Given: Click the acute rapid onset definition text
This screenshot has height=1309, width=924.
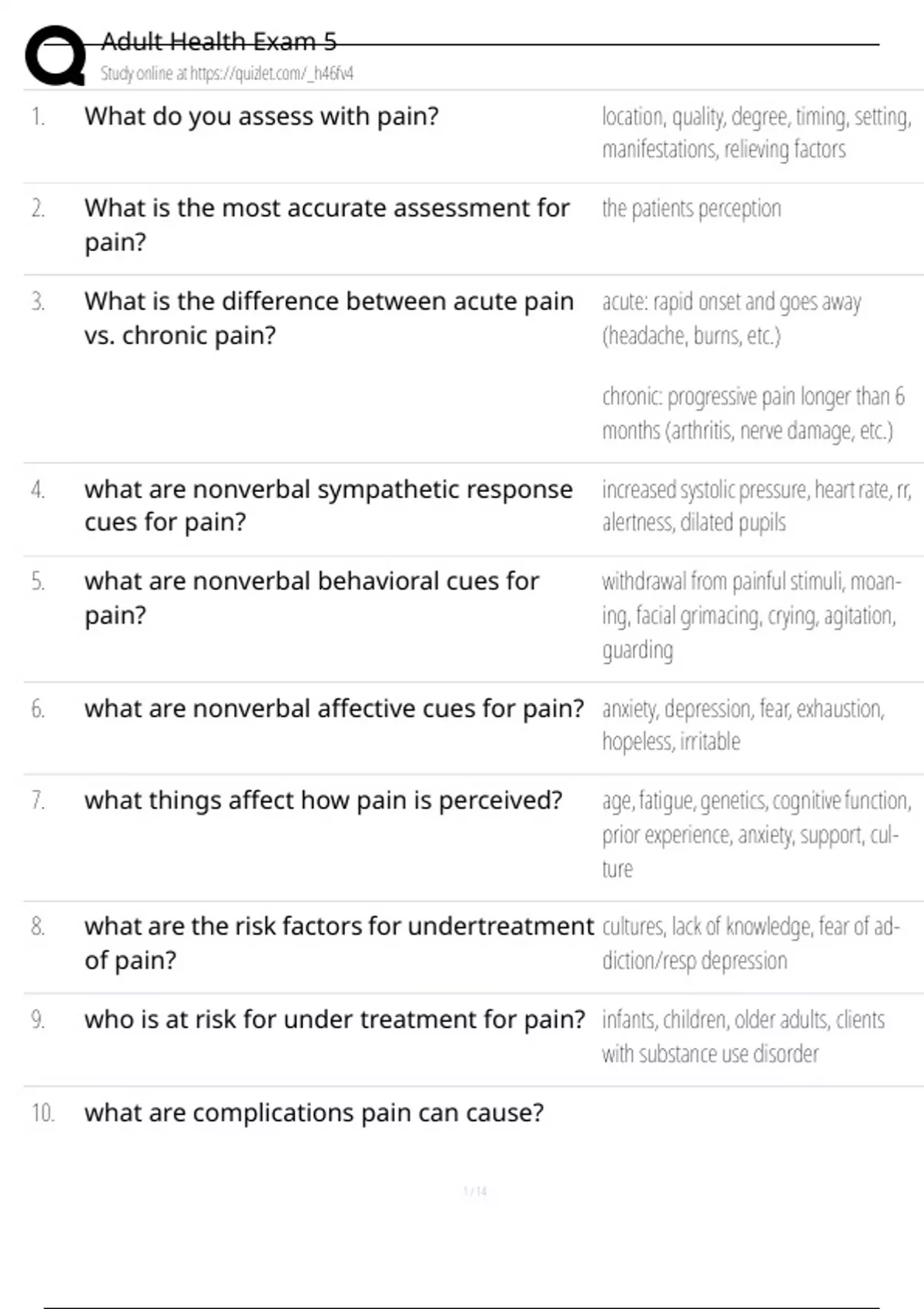Looking at the screenshot, I should (x=731, y=318).
